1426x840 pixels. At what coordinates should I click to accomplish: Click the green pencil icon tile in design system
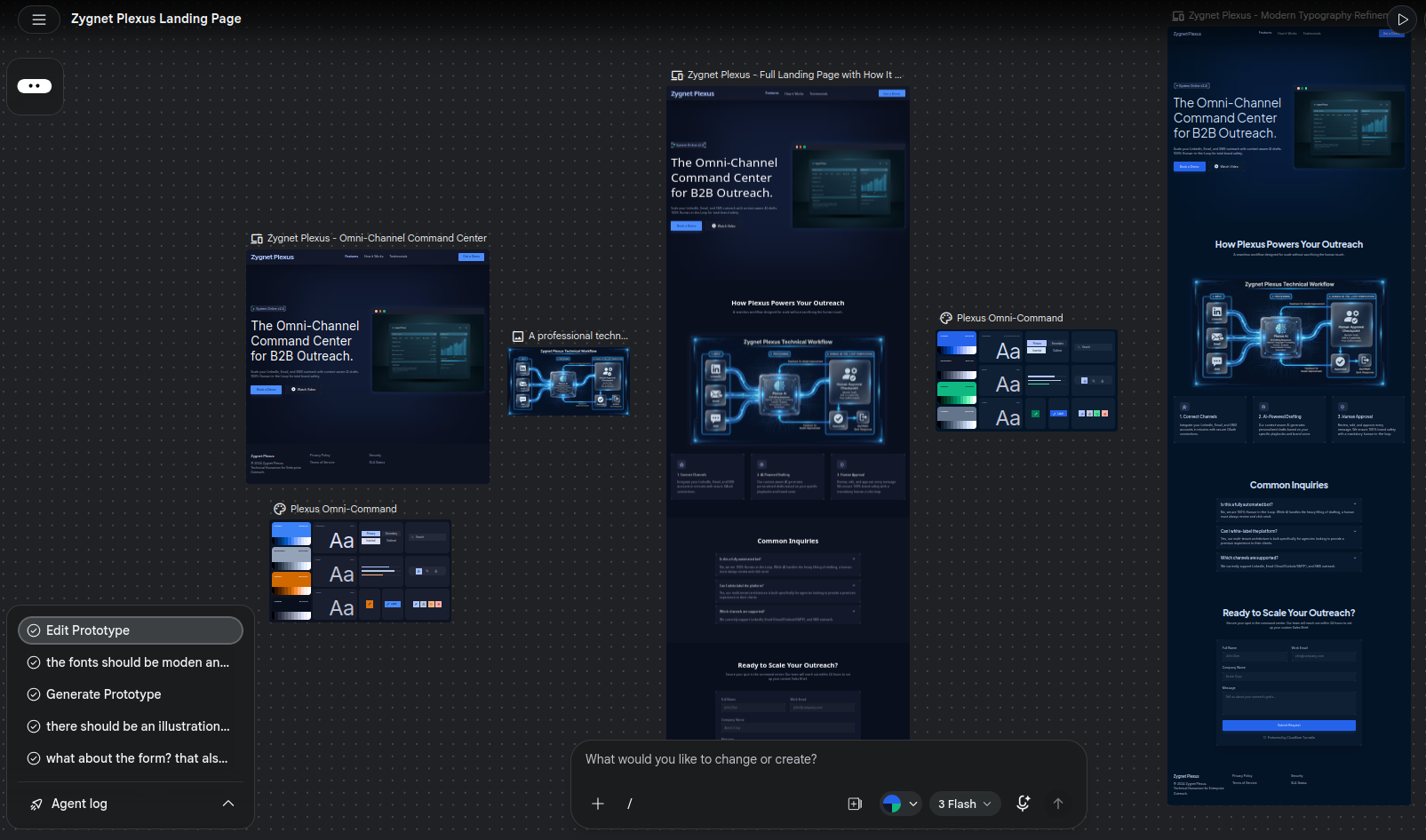pyautogui.click(x=1035, y=414)
